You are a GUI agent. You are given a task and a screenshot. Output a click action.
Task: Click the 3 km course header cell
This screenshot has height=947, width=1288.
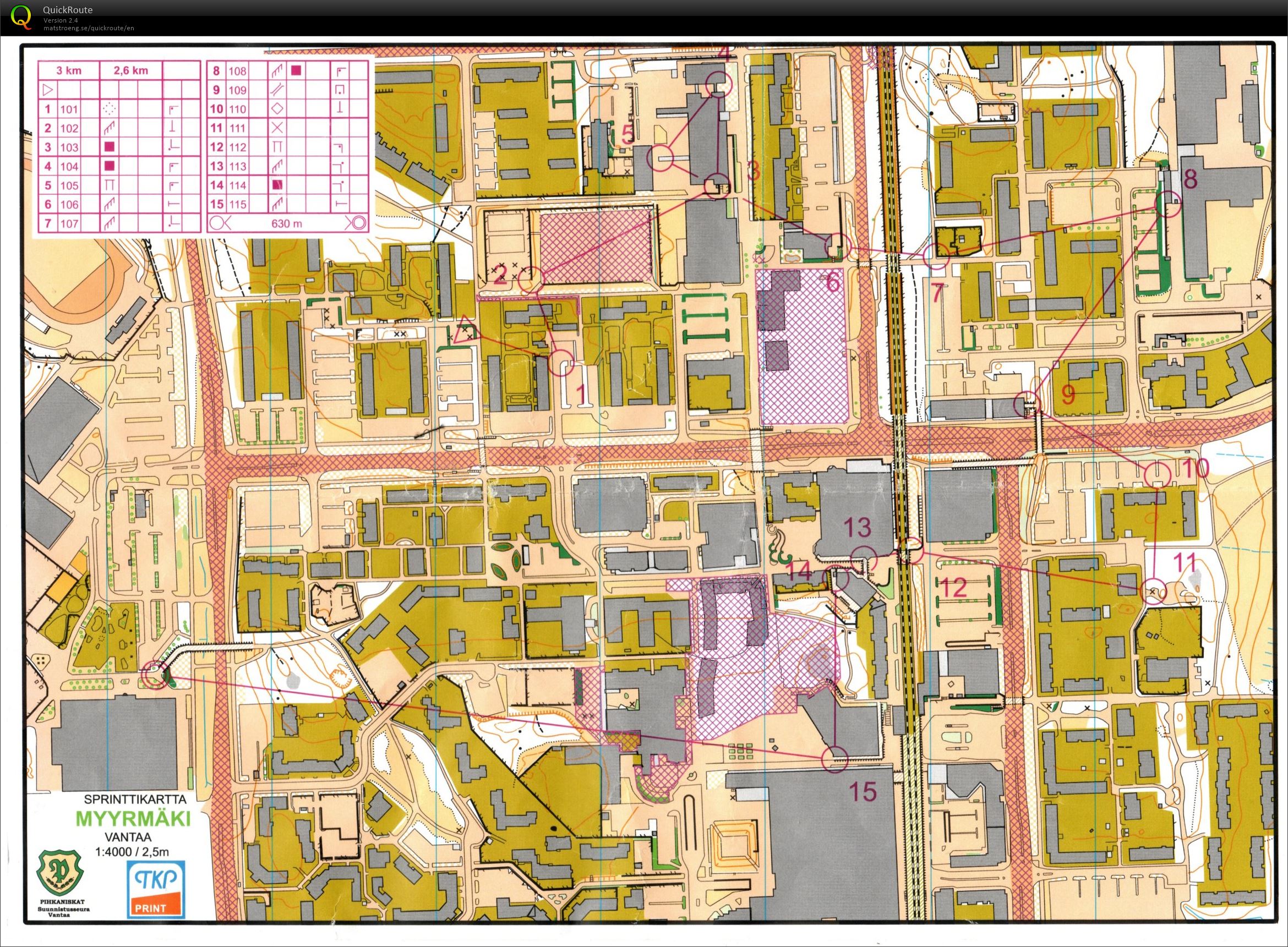coord(69,70)
